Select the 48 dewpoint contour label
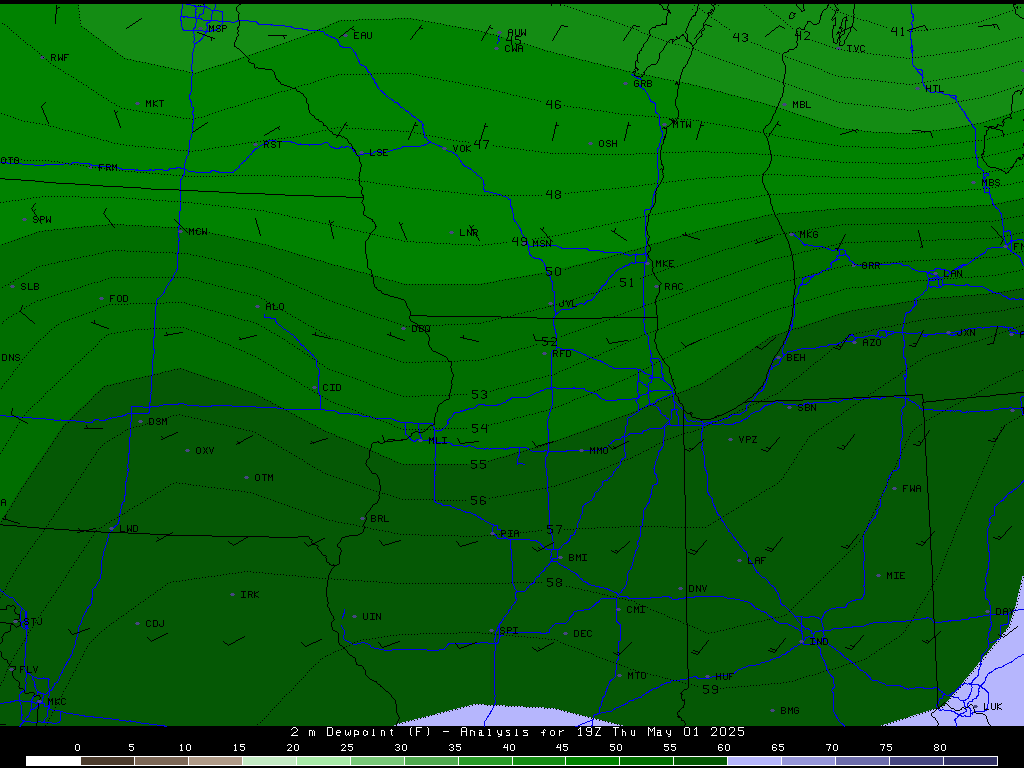Viewport: 1024px width, 768px height. point(553,195)
